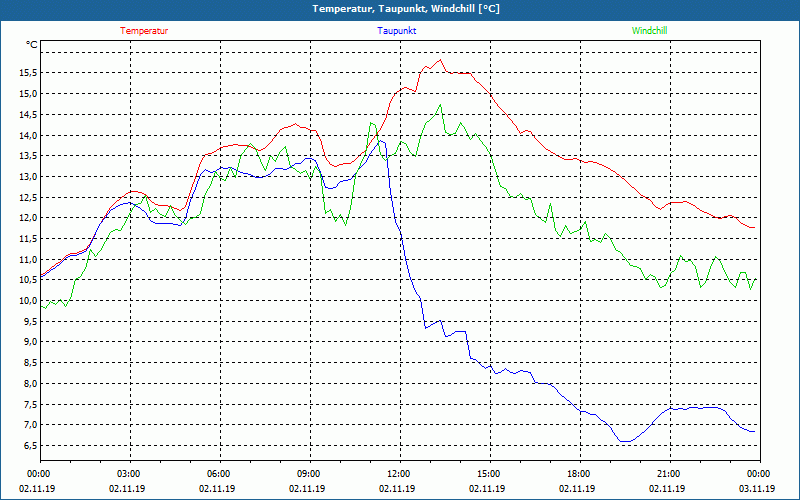Click the y-axis value '11,5'

coord(28,239)
